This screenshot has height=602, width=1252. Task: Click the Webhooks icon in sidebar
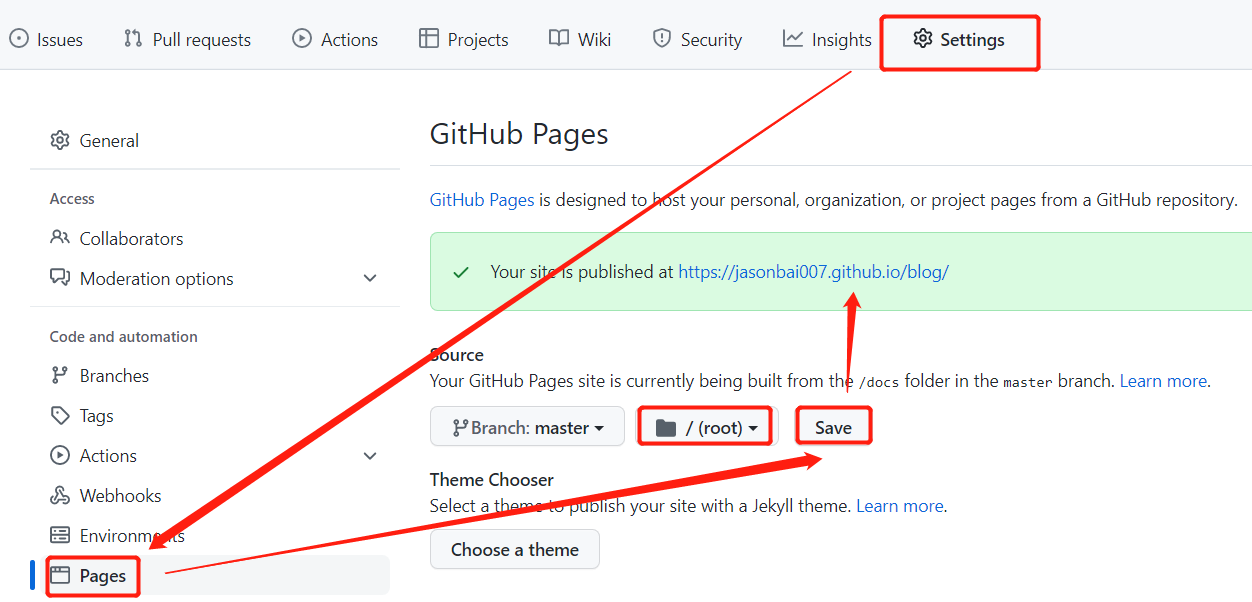click(60, 496)
